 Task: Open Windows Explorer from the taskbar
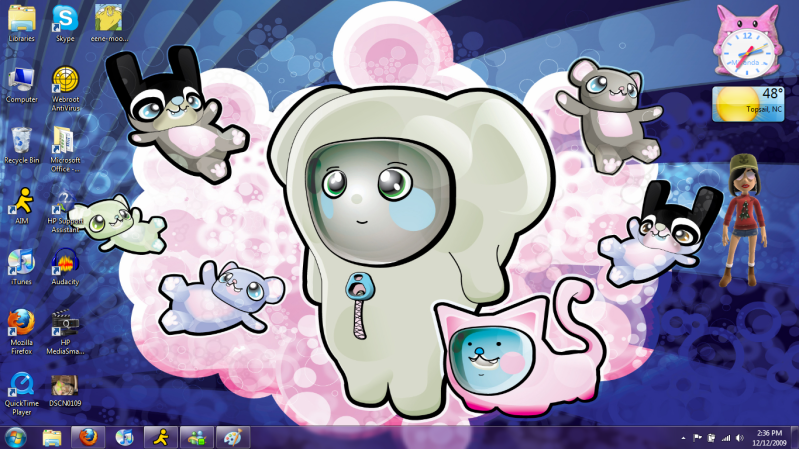coord(51,437)
